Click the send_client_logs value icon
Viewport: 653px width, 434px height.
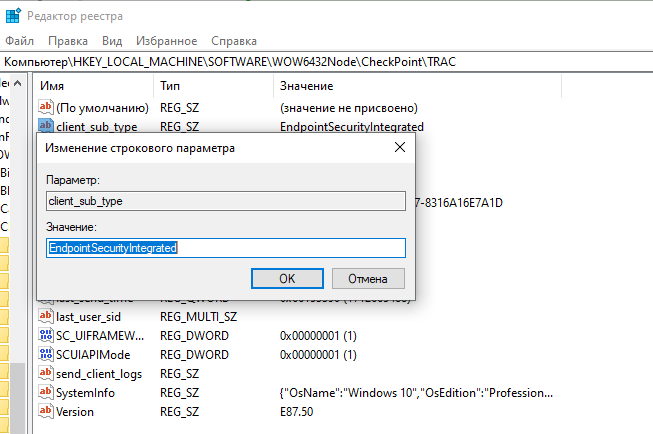[x=45, y=373]
